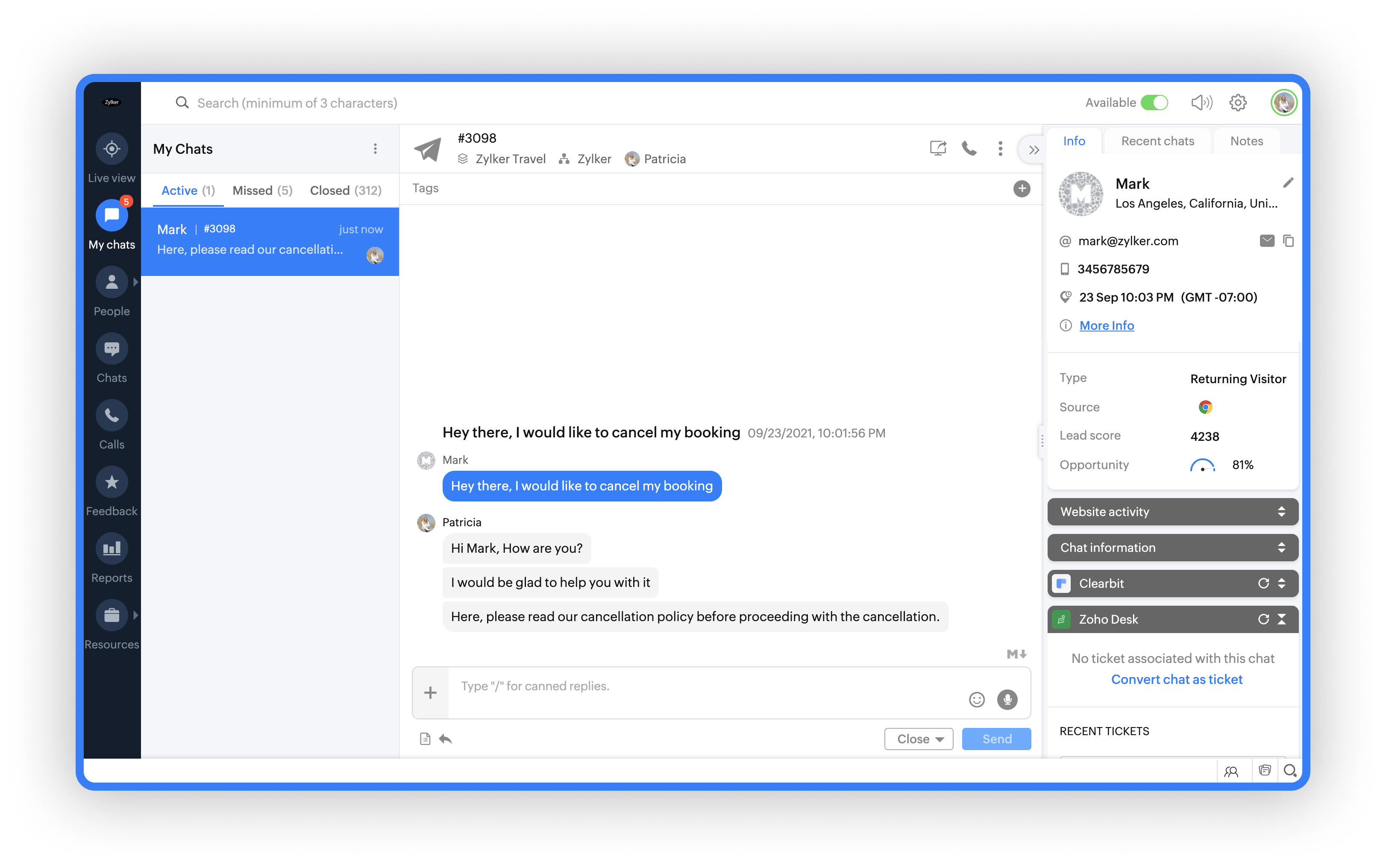The image size is (1386, 868).
Task: Open Reports section in sidebar
Action: [x=112, y=549]
